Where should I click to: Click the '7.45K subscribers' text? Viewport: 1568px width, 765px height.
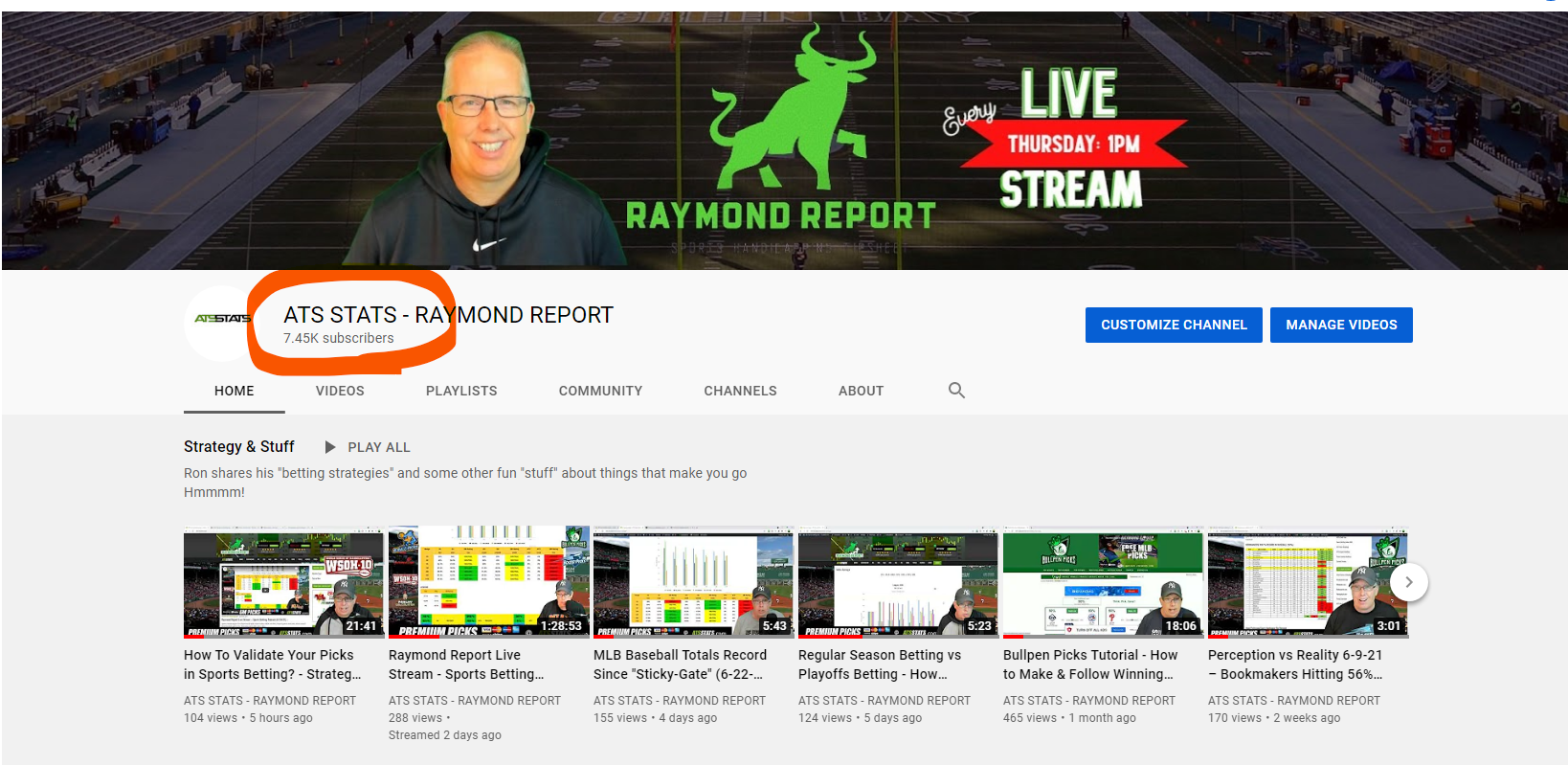[x=338, y=338]
